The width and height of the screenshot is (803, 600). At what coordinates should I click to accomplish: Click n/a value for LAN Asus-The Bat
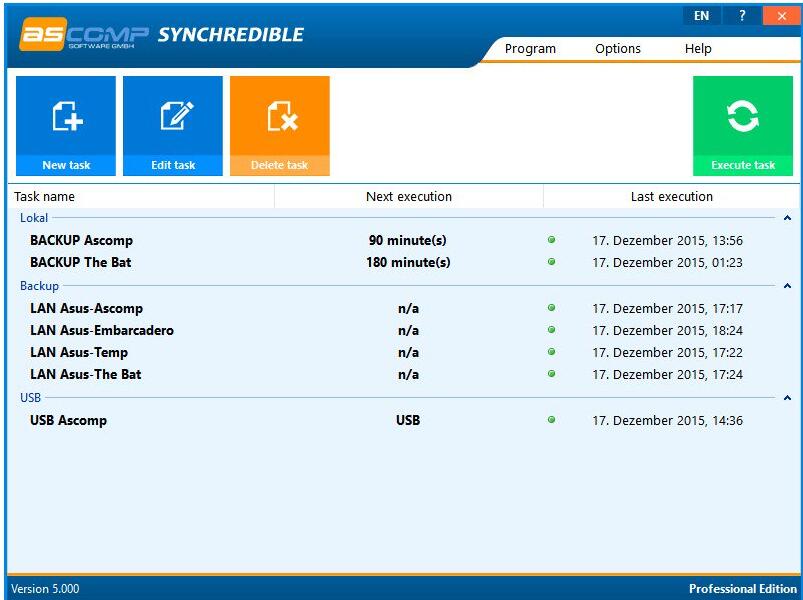pos(408,374)
